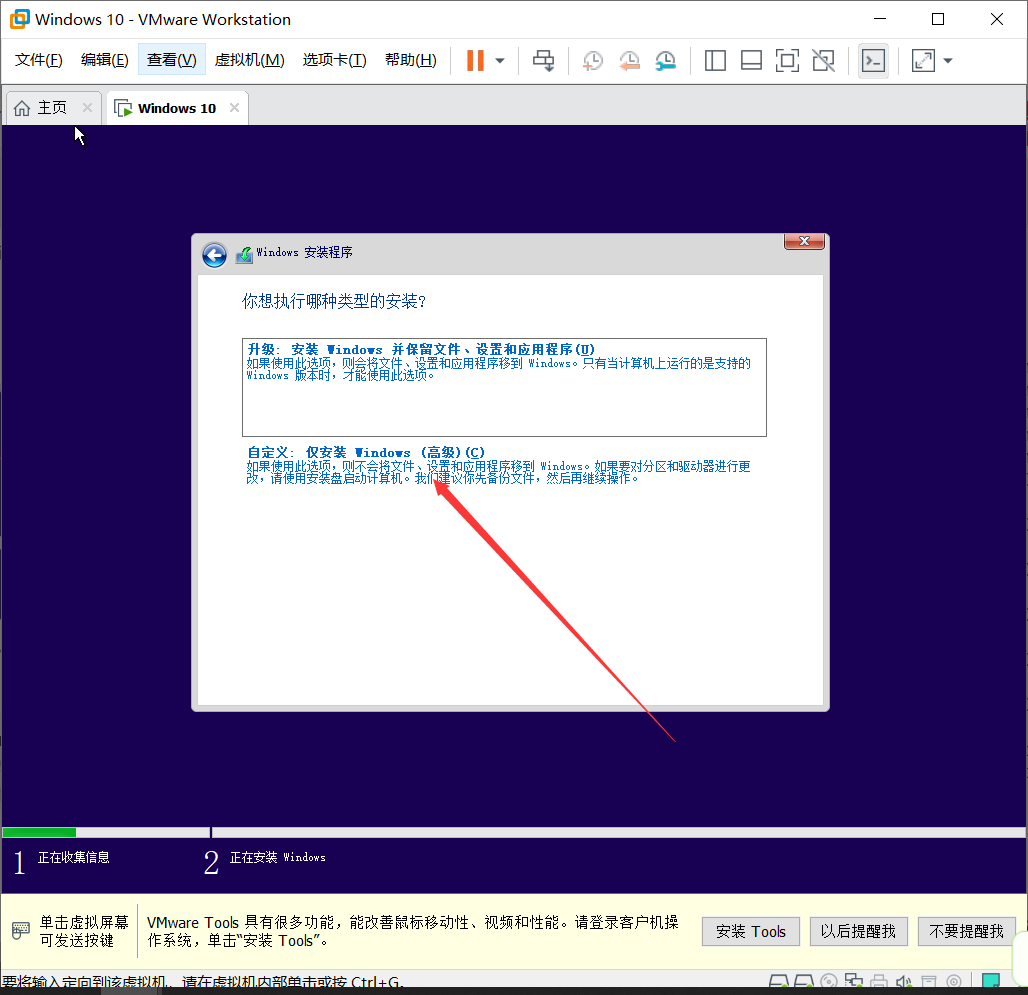1028x995 pixels.
Task: Open the 查看(V) menu
Action: point(172,60)
